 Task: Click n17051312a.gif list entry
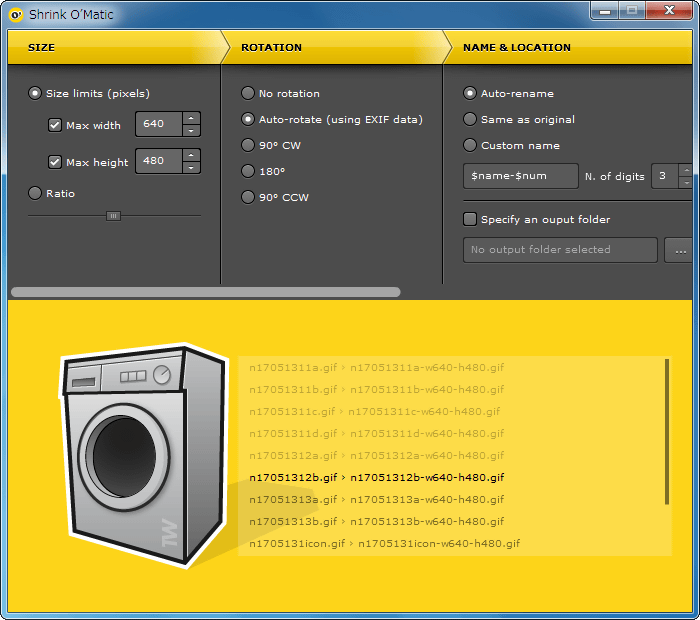[376, 455]
